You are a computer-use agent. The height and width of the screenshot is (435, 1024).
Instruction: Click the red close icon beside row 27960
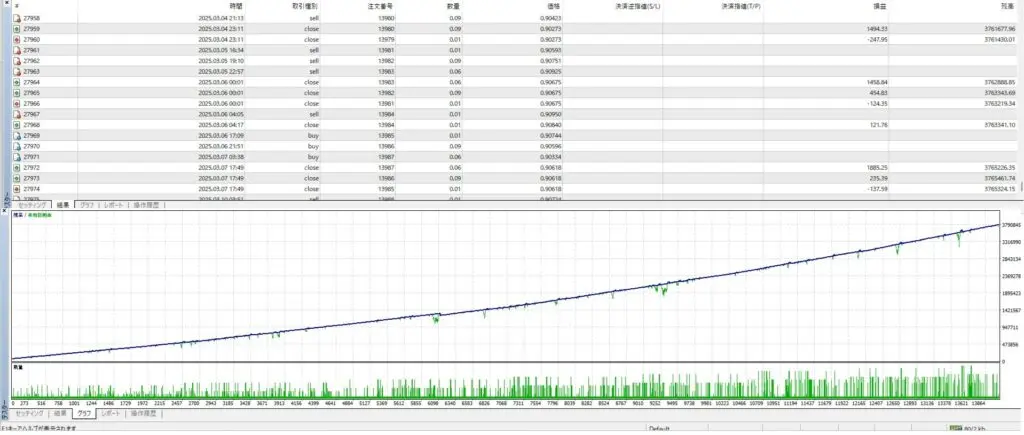[x=16, y=39]
